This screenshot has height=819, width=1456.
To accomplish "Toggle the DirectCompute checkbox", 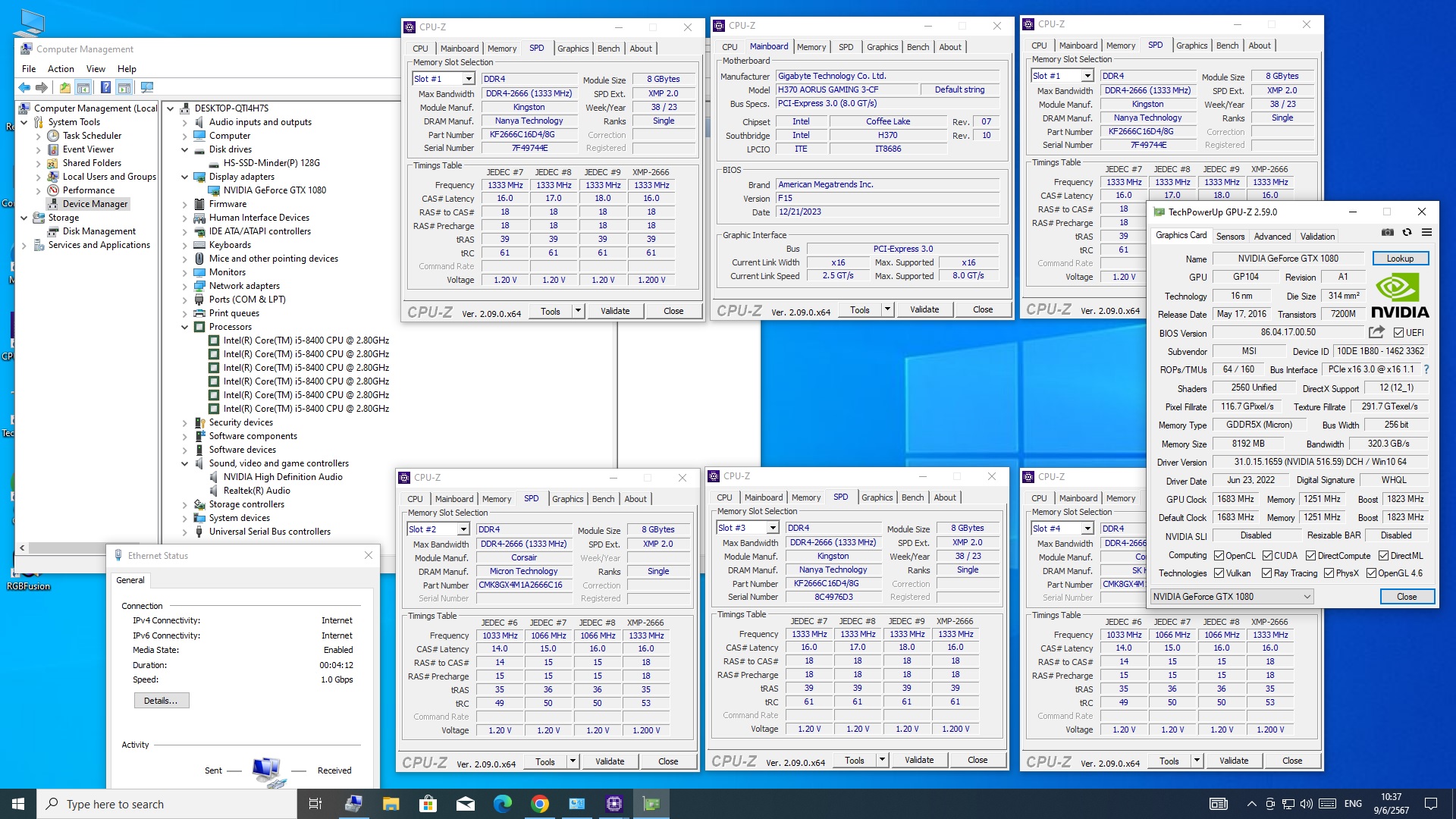I will [1310, 556].
